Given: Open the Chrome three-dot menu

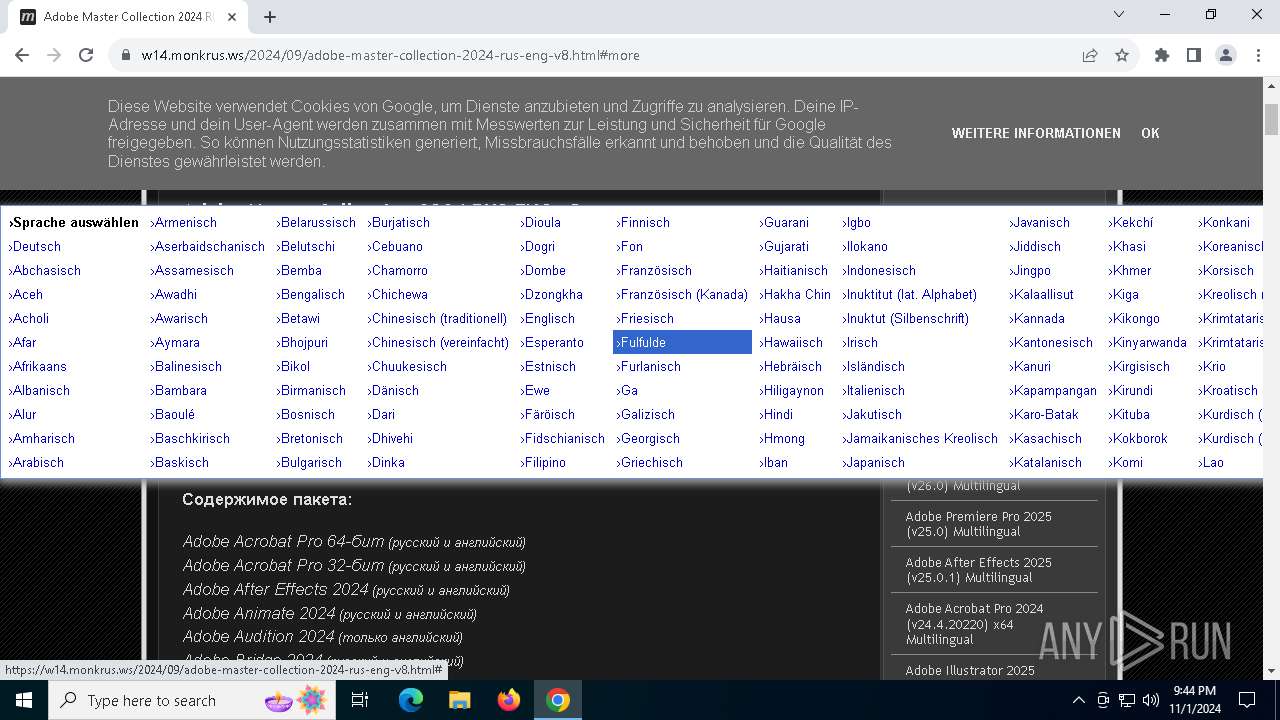Looking at the screenshot, I should (x=1257, y=55).
